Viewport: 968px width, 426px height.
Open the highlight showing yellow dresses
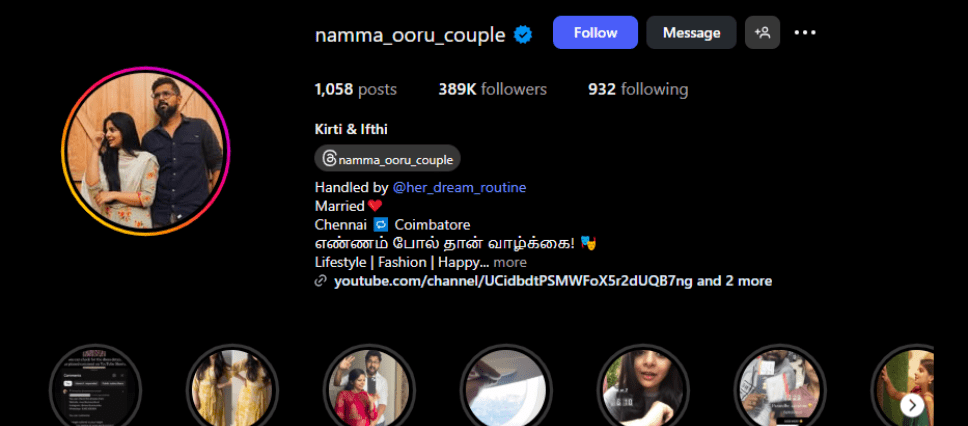click(x=232, y=388)
